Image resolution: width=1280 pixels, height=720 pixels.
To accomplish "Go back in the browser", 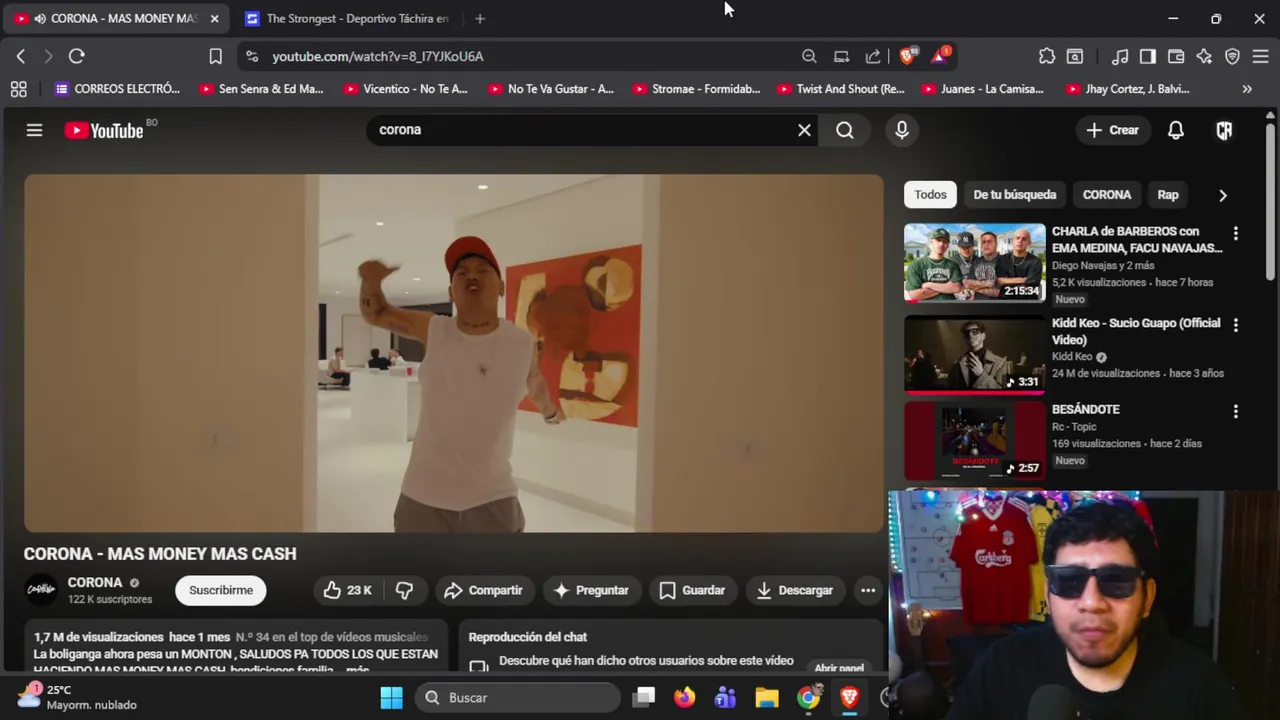I will click(x=21, y=56).
